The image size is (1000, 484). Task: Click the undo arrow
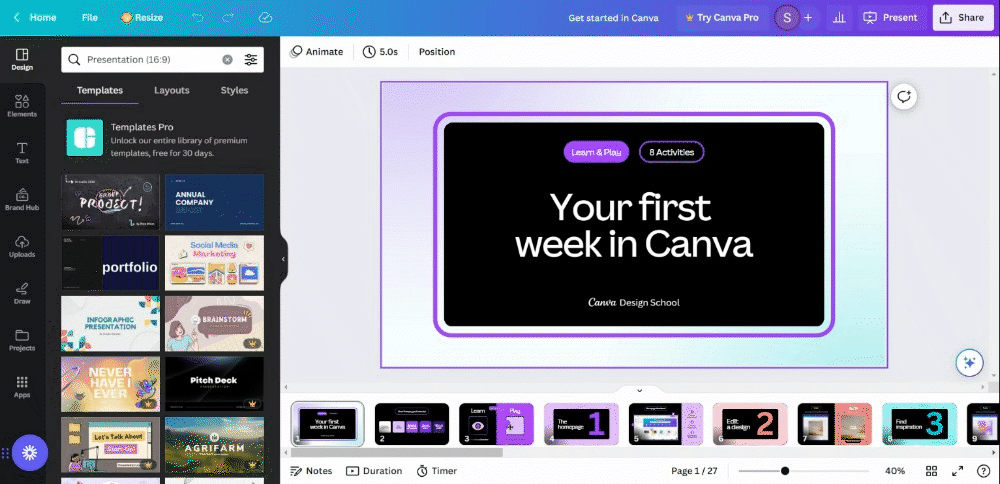[x=198, y=17]
